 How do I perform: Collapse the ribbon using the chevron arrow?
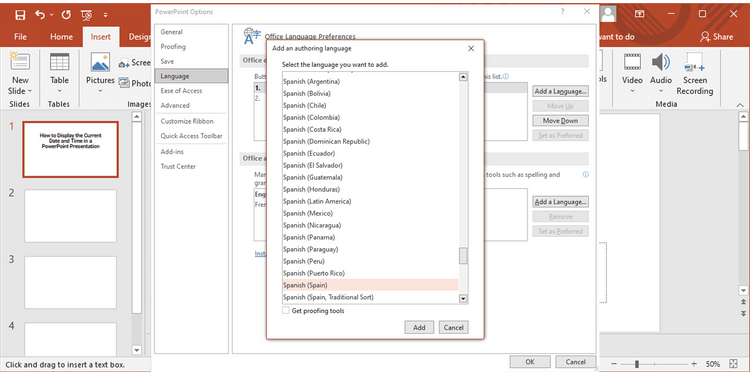[740, 104]
